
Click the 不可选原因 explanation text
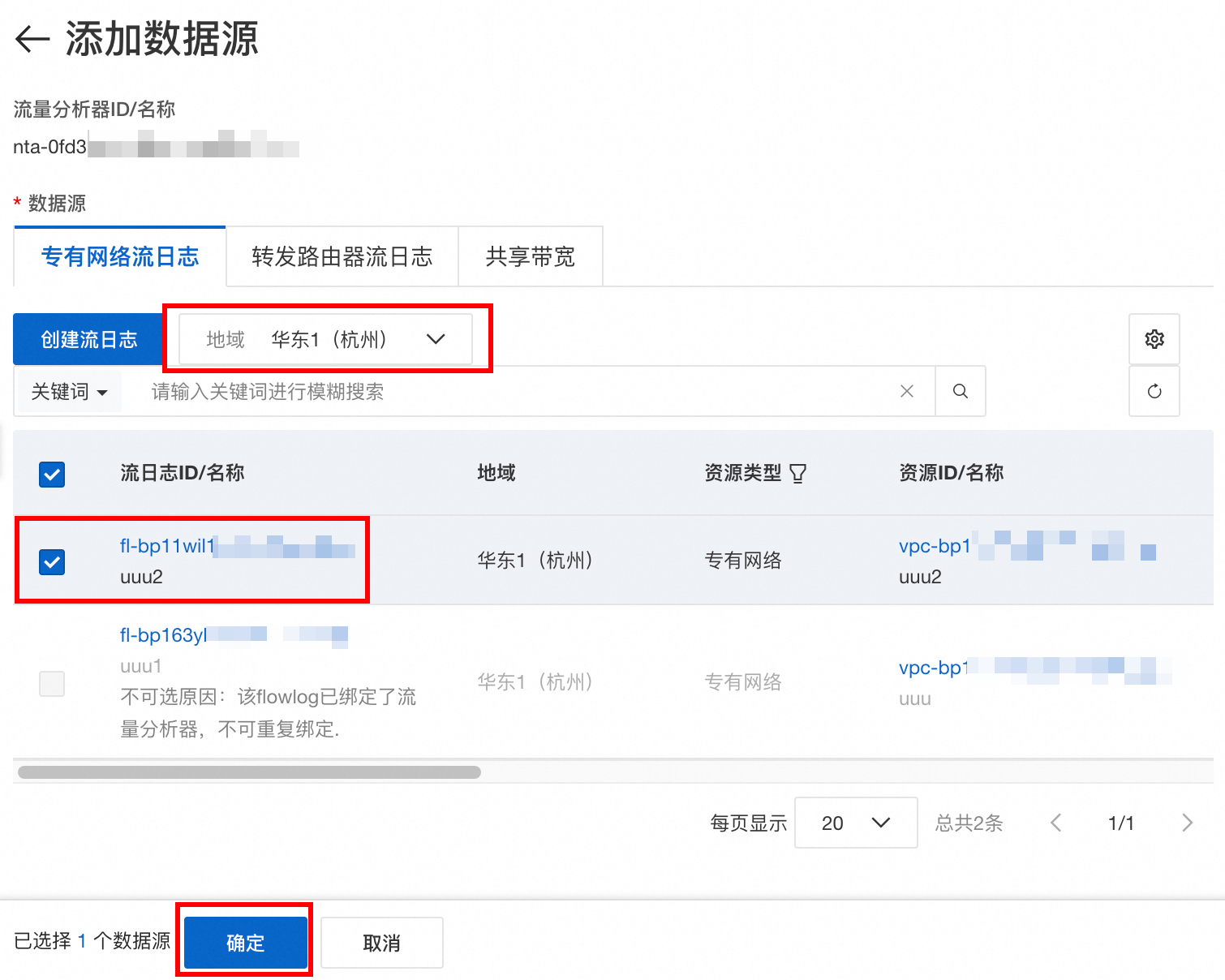click(x=269, y=713)
